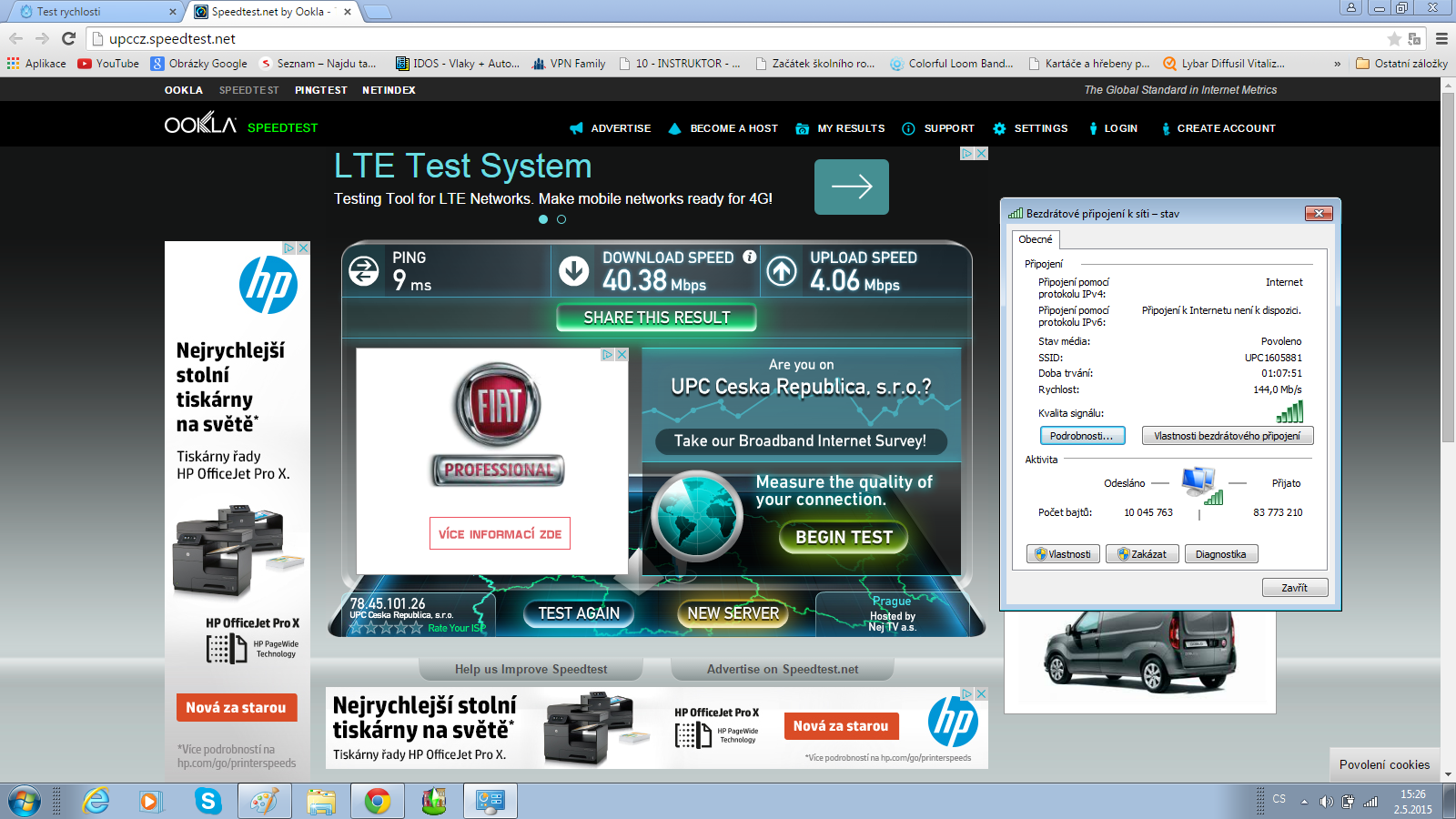Open the CS language selector in tray

click(1279, 799)
